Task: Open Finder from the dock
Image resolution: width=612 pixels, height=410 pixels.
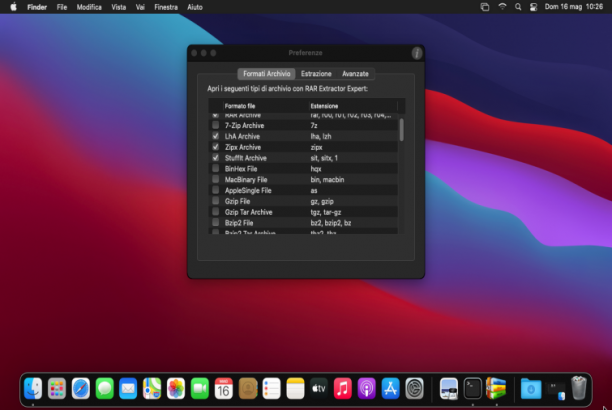Action: pyautogui.click(x=33, y=389)
